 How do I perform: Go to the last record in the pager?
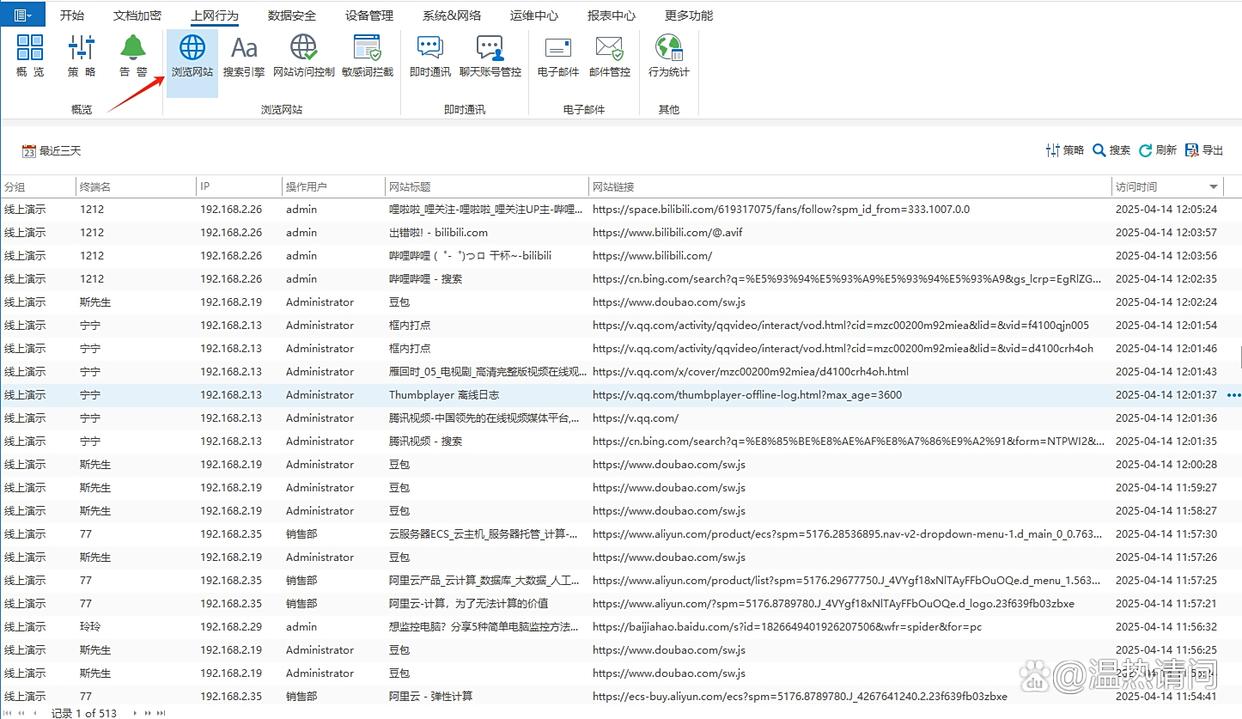click(x=162, y=713)
